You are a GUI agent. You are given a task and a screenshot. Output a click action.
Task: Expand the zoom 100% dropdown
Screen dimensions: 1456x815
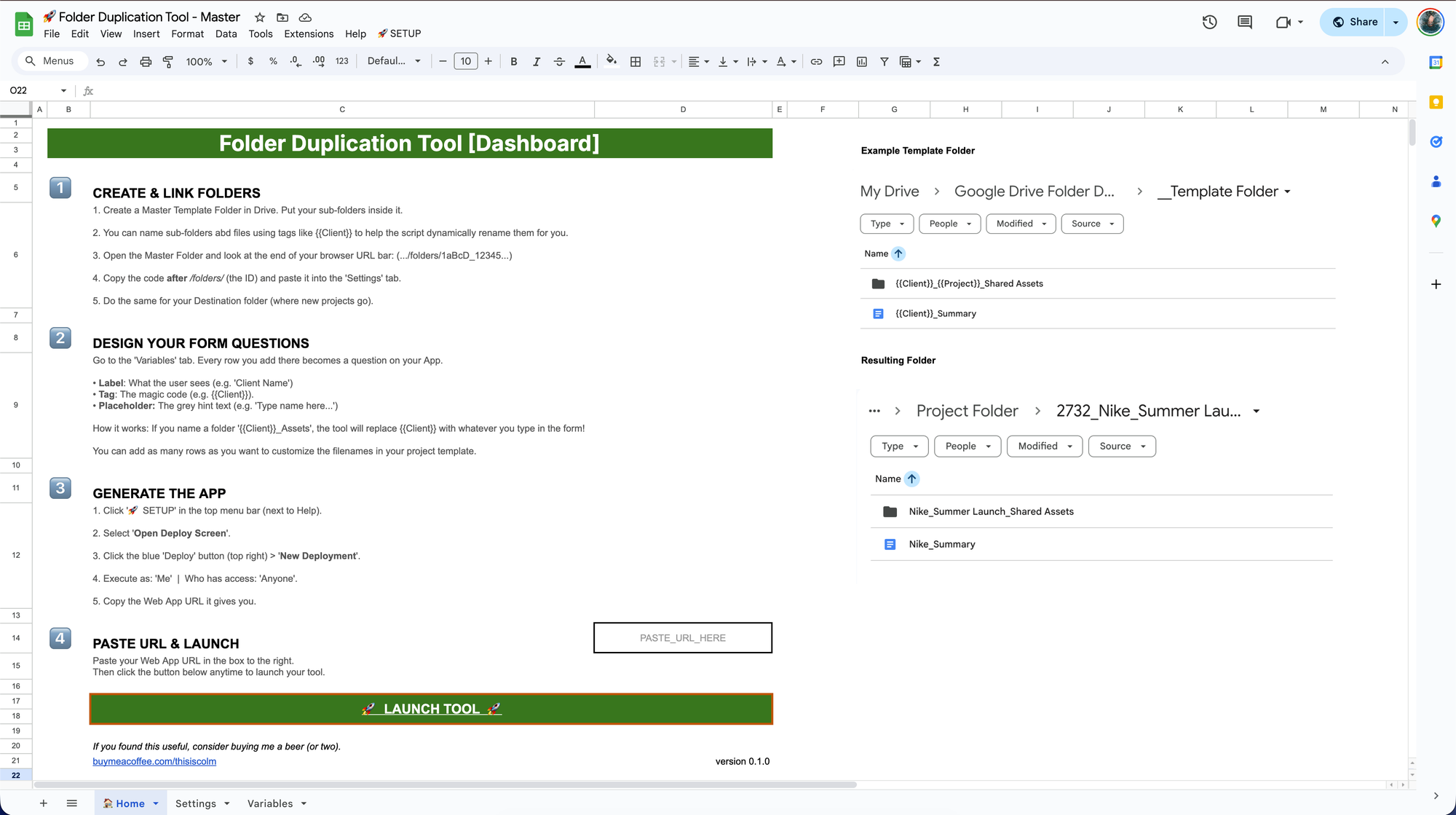pos(206,62)
